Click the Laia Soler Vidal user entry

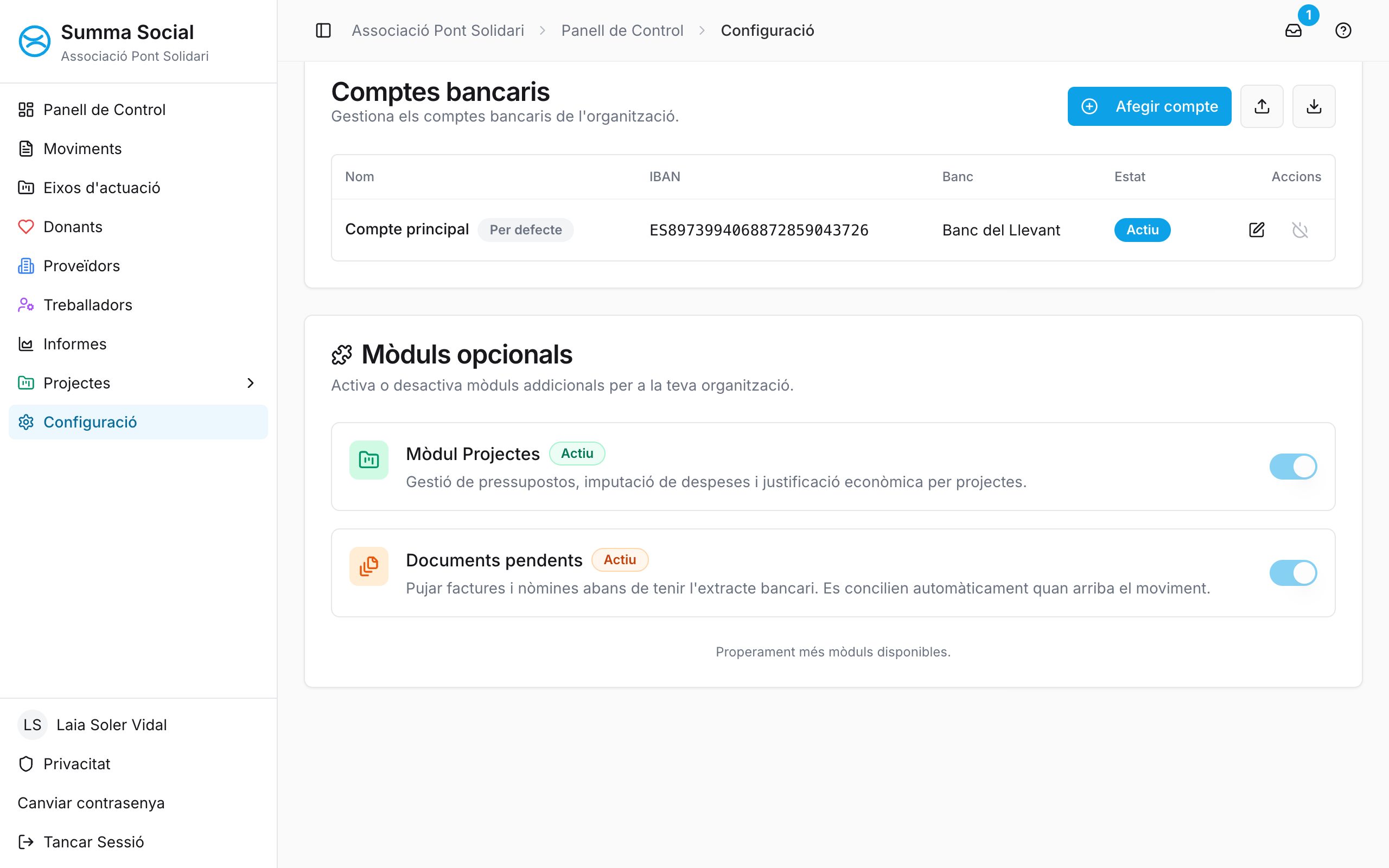(138, 724)
